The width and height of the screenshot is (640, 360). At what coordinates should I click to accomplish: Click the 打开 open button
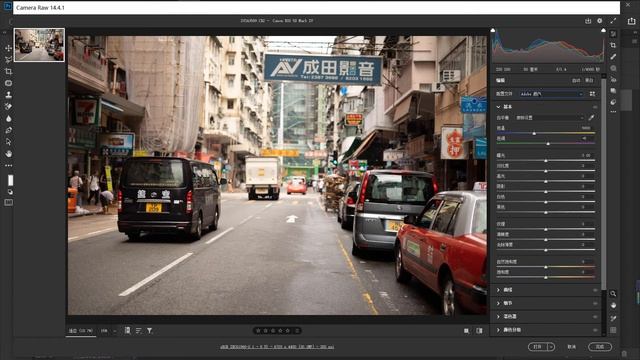538,347
